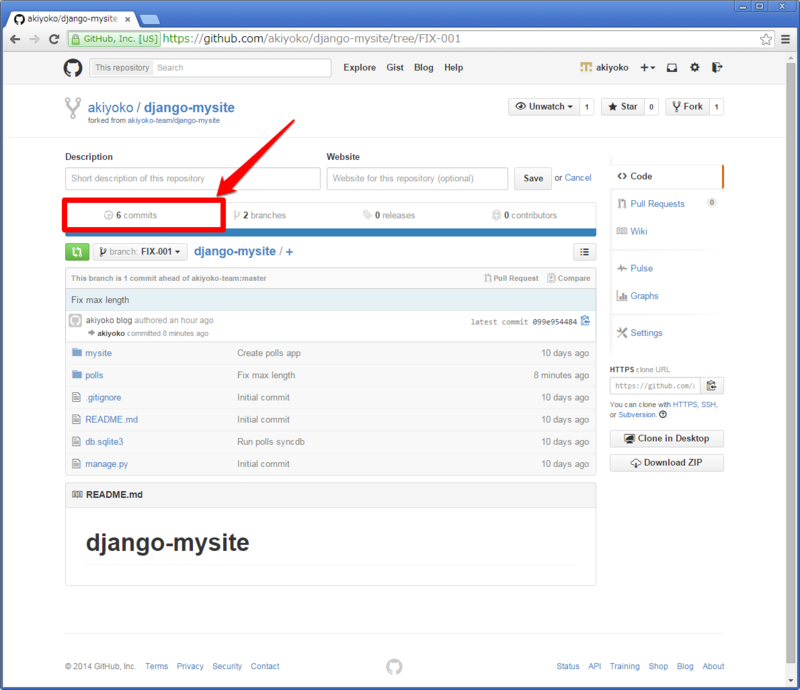Download the repository ZIP
Image resolution: width=800 pixels, height=690 pixels.
[x=666, y=462]
